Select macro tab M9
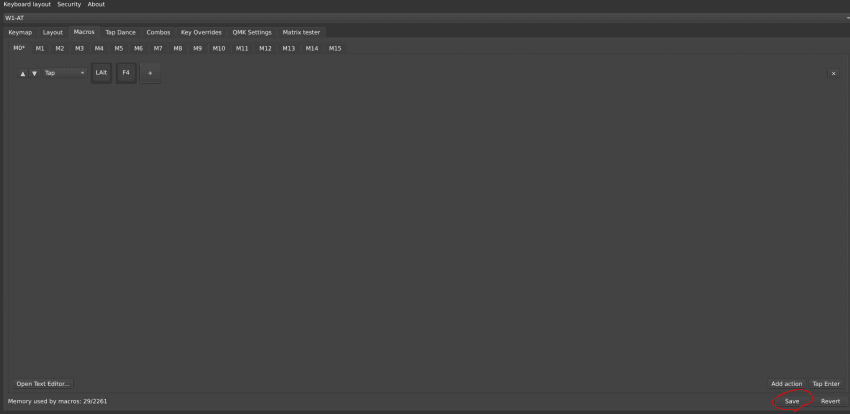The image size is (850, 414). tap(197, 49)
